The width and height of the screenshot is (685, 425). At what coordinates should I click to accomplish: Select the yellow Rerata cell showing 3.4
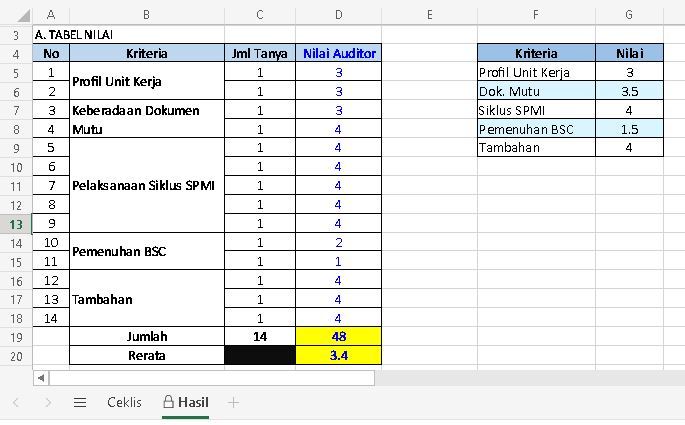pyautogui.click(x=340, y=355)
